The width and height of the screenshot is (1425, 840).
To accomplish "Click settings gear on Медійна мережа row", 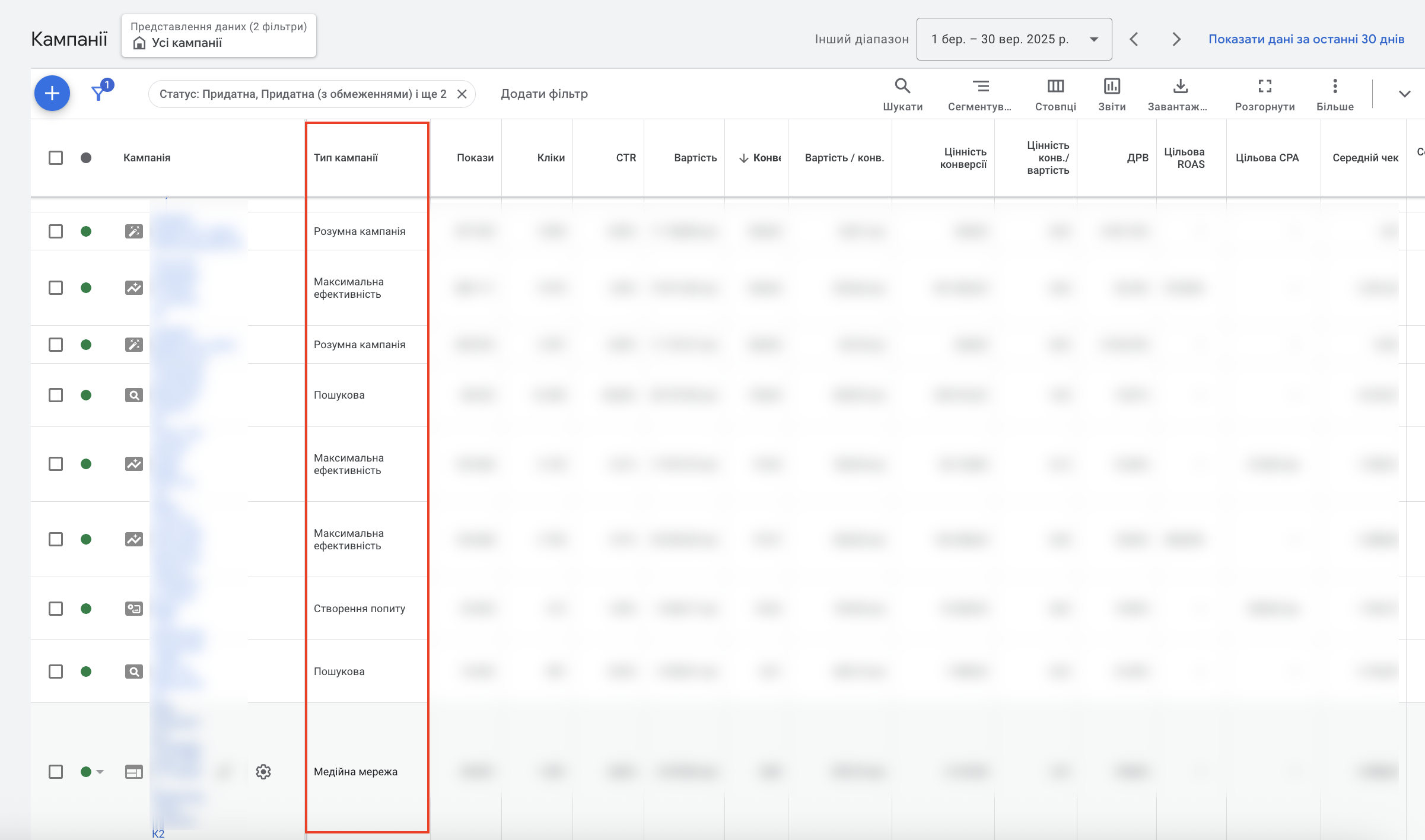I will coord(263,771).
